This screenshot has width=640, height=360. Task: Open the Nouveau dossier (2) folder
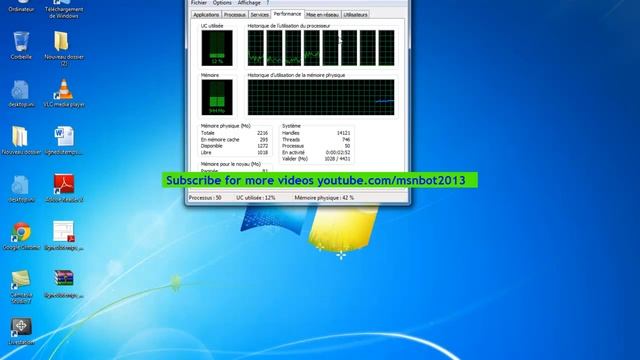pos(64,48)
